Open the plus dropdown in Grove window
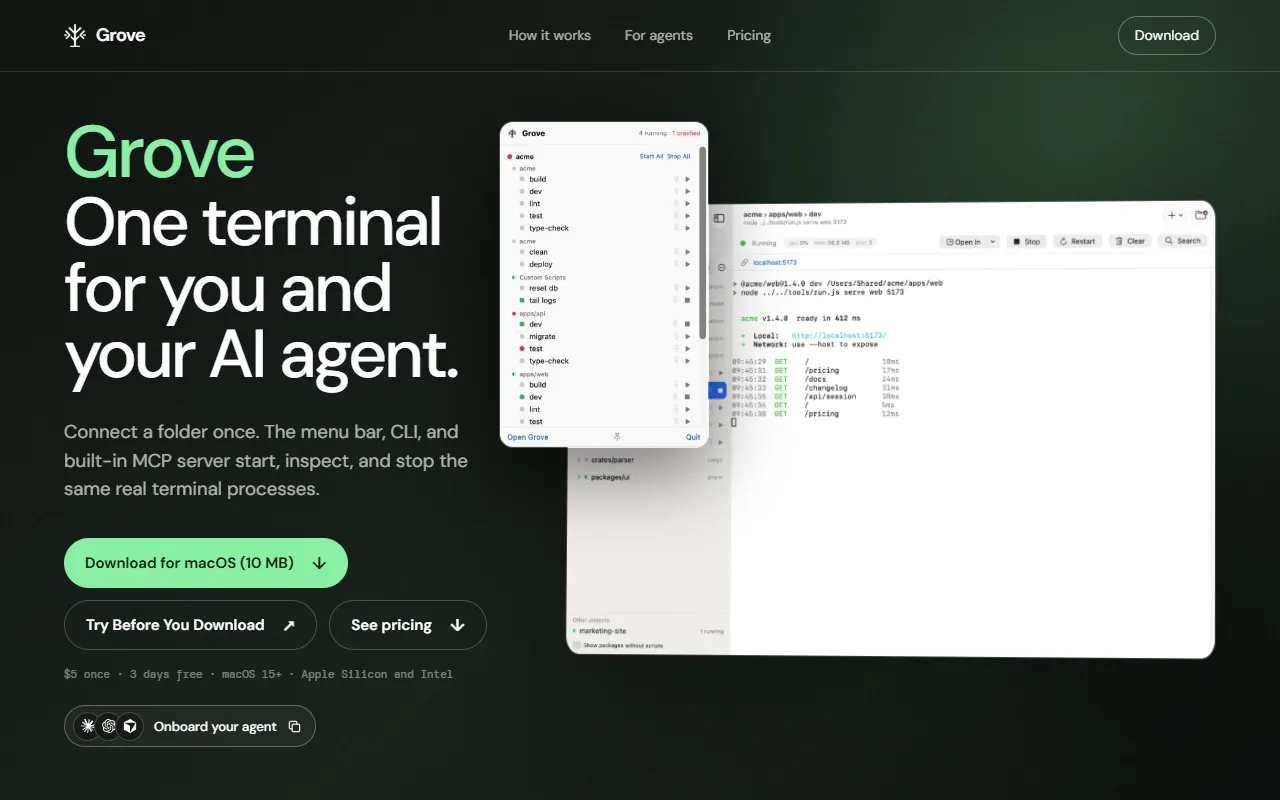The image size is (1280, 800). click(1174, 215)
